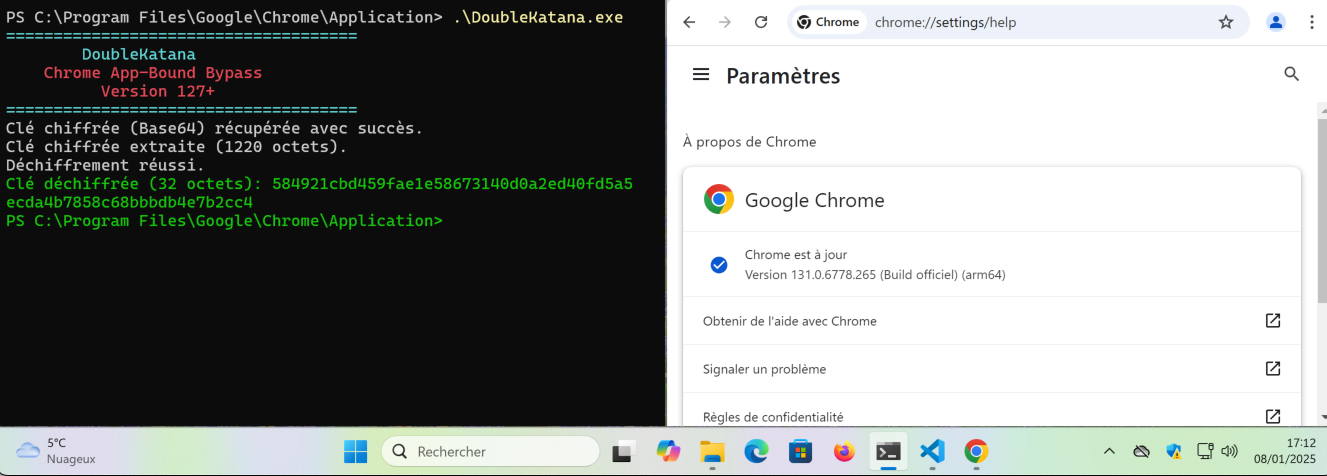Go forward in Chrome
Viewport: 1327px width, 476px height.
[x=725, y=22]
